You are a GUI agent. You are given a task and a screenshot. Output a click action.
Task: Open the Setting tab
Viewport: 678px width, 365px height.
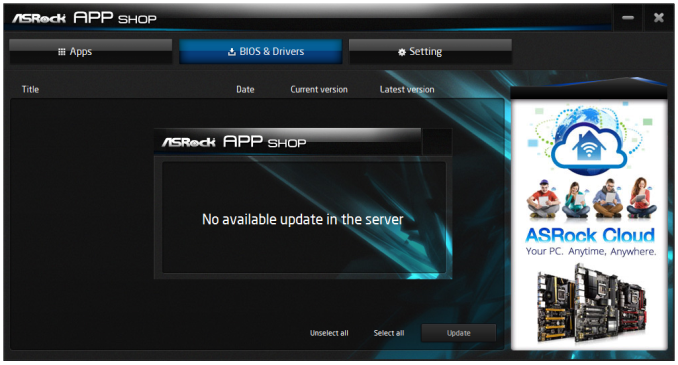430,51
